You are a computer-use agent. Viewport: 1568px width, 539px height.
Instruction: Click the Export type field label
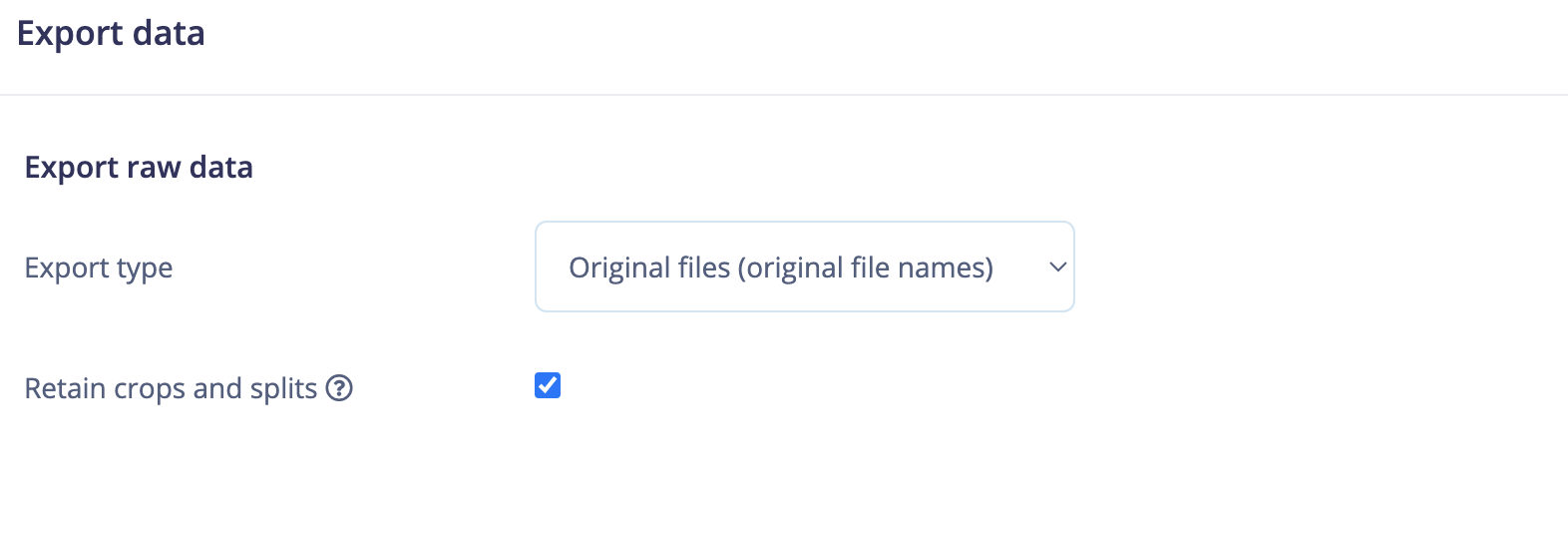(99, 268)
